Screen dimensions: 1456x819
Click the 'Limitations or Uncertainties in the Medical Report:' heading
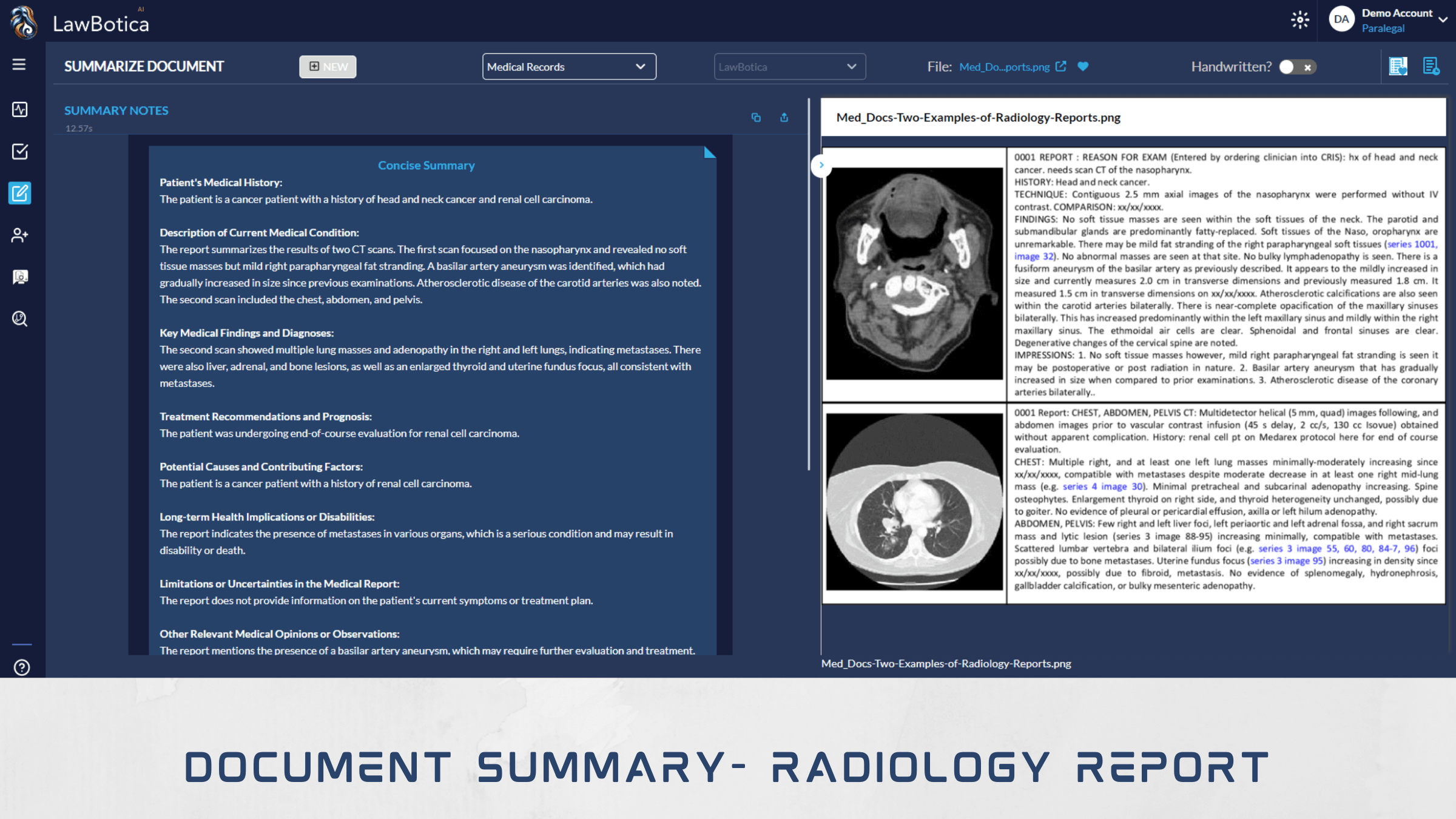coord(280,584)
